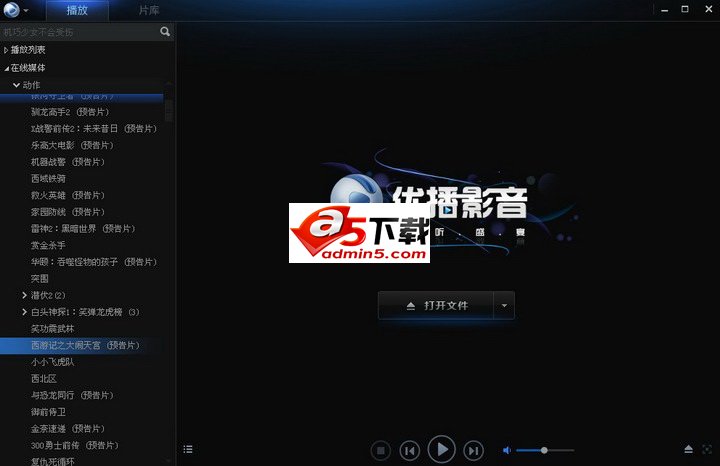Select 笑功震武林 in the list
This screenshot has height=466, width=720.
52,329
